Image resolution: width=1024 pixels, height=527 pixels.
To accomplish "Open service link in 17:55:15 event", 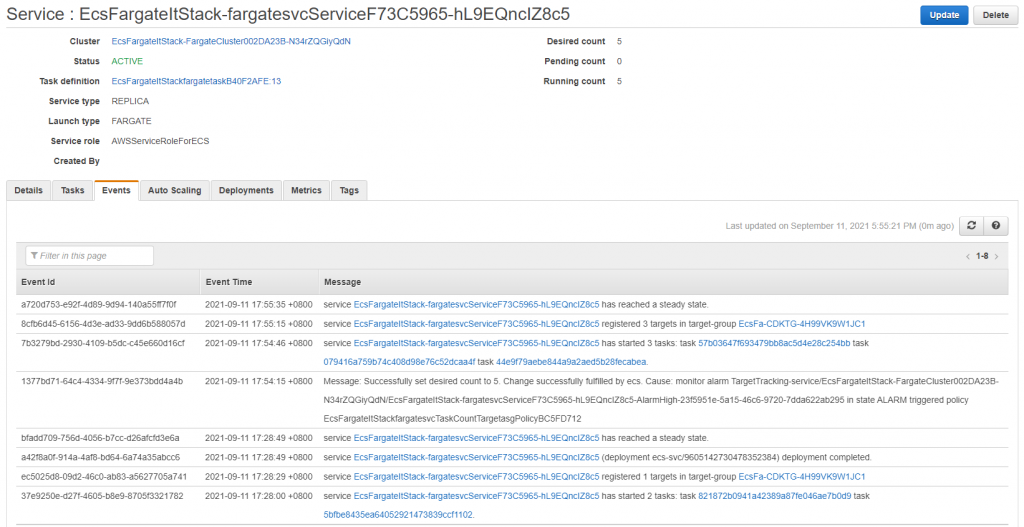I will 476,324.
